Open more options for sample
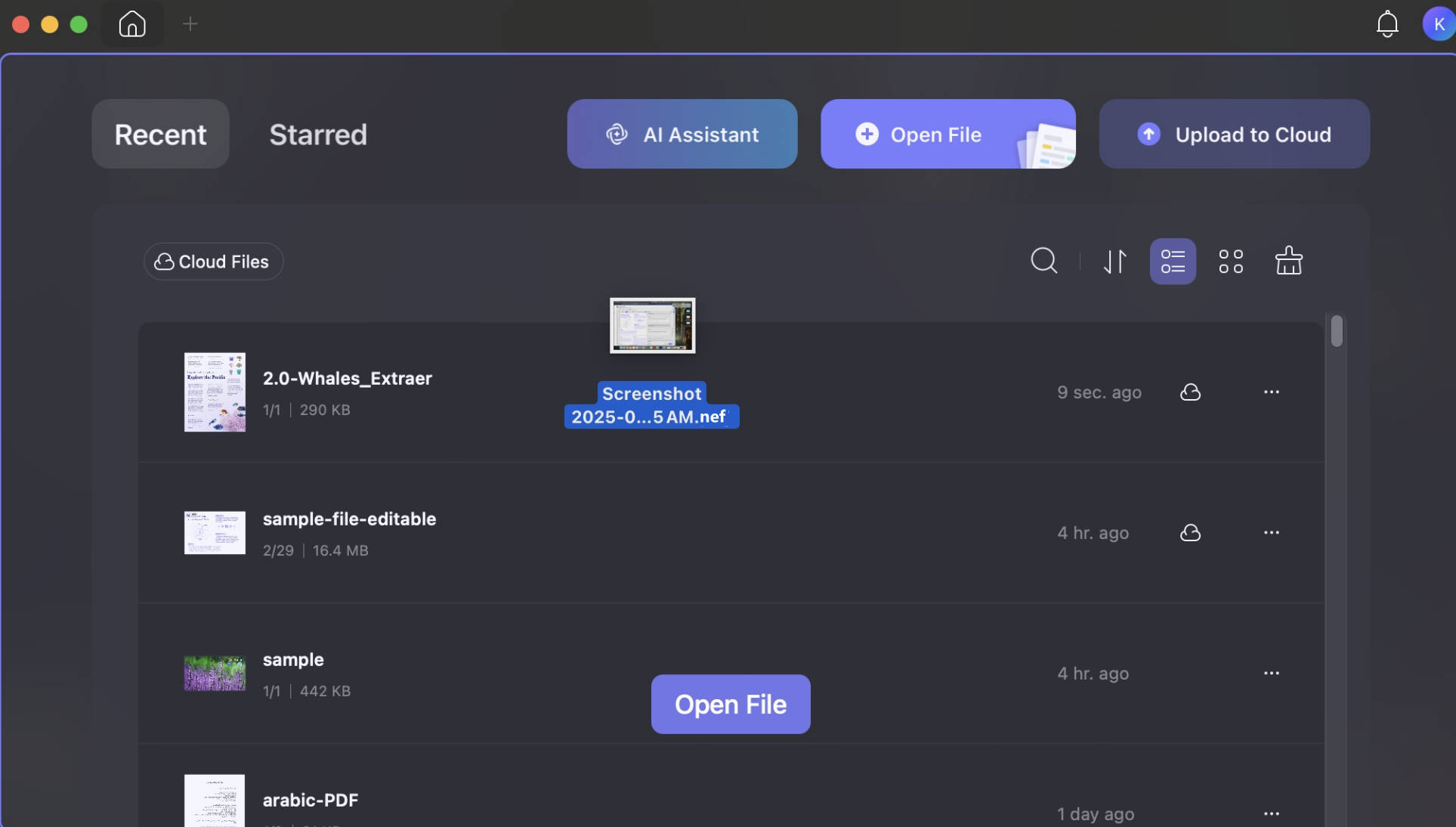This screenshot has height=827, width=1456. pyautogui.click(x=1272, y=673)
